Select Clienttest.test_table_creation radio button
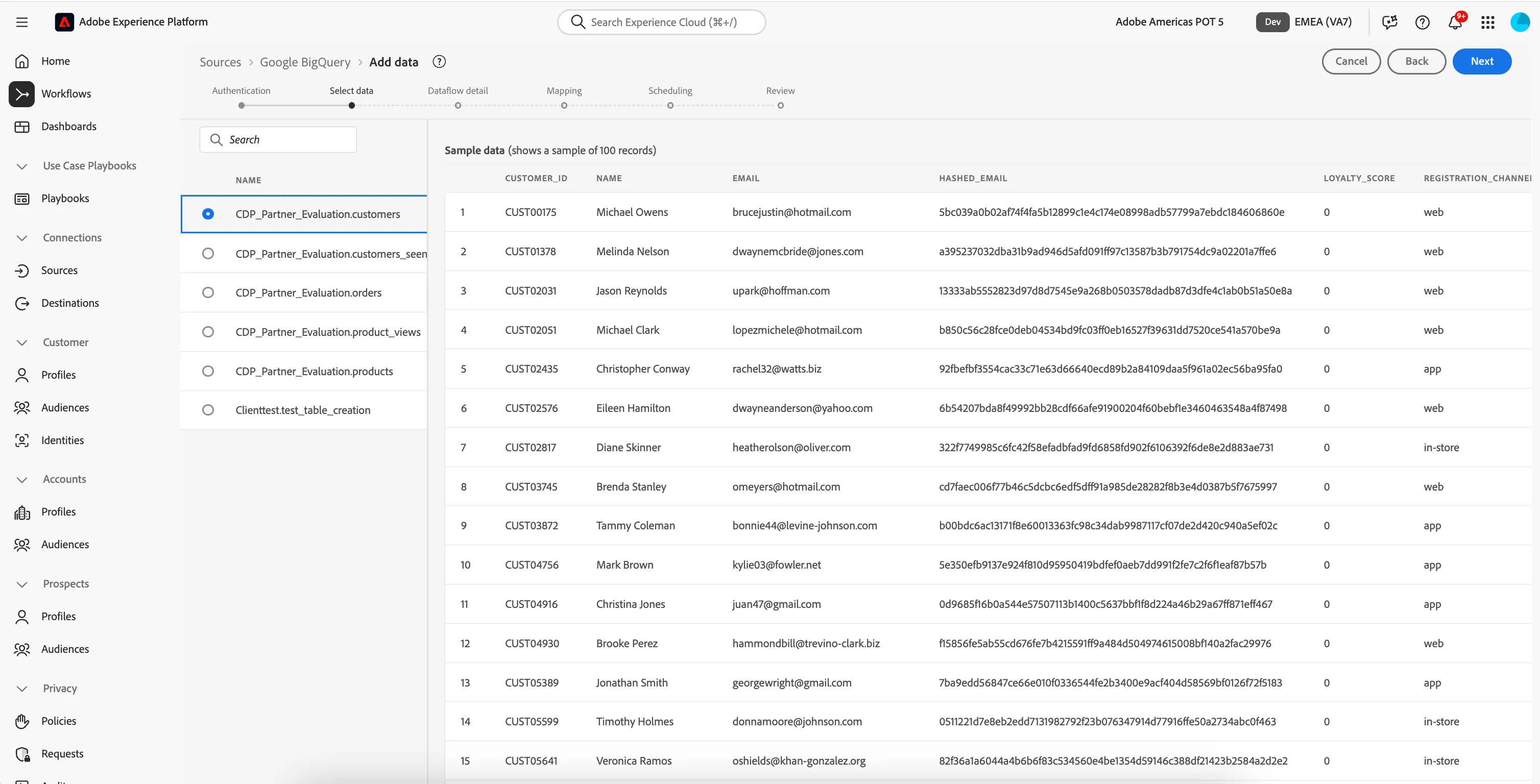This screenshot has height=784, width=1540. [208, 410]
